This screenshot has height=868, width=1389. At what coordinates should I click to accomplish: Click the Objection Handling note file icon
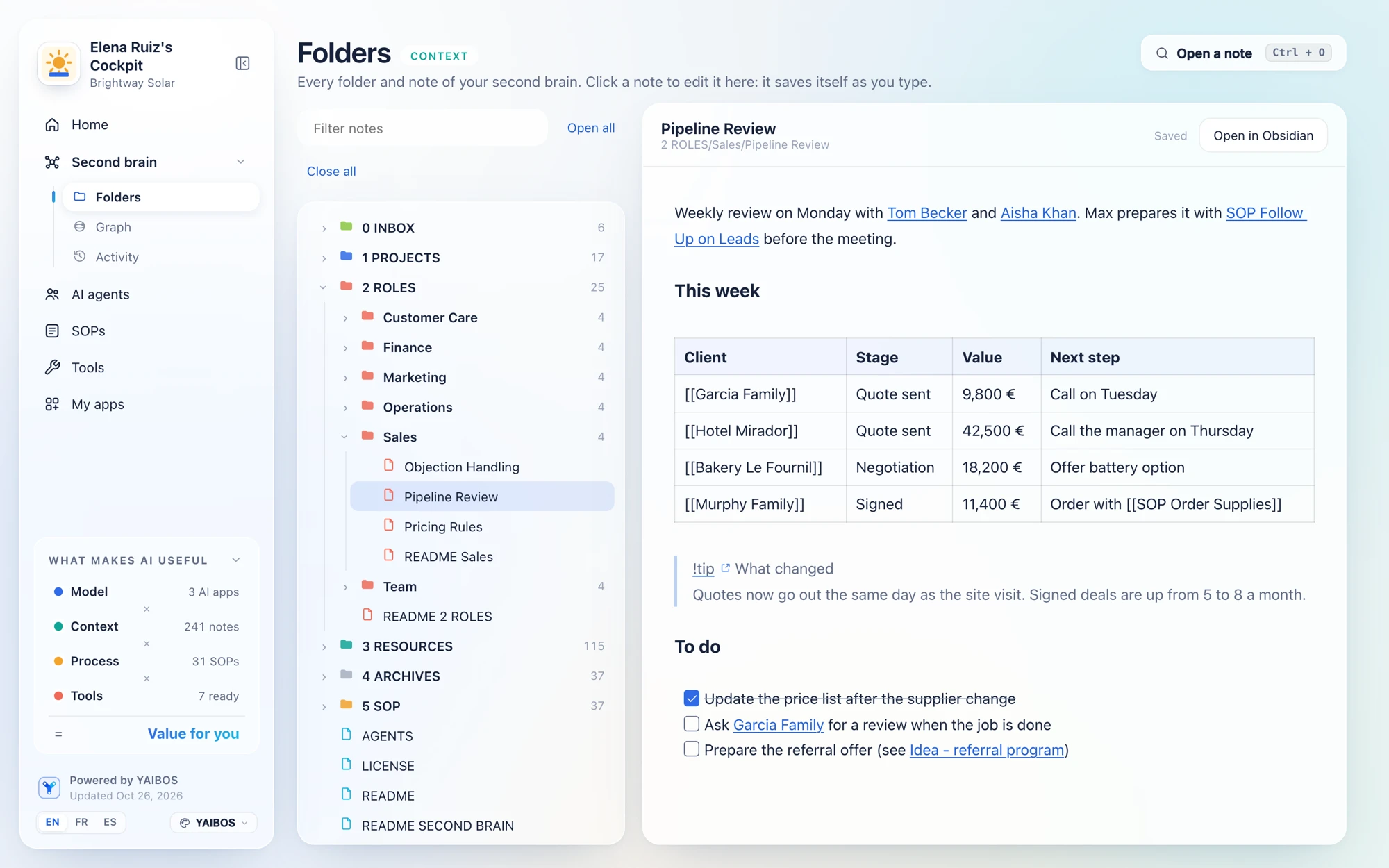pos(389,465)
